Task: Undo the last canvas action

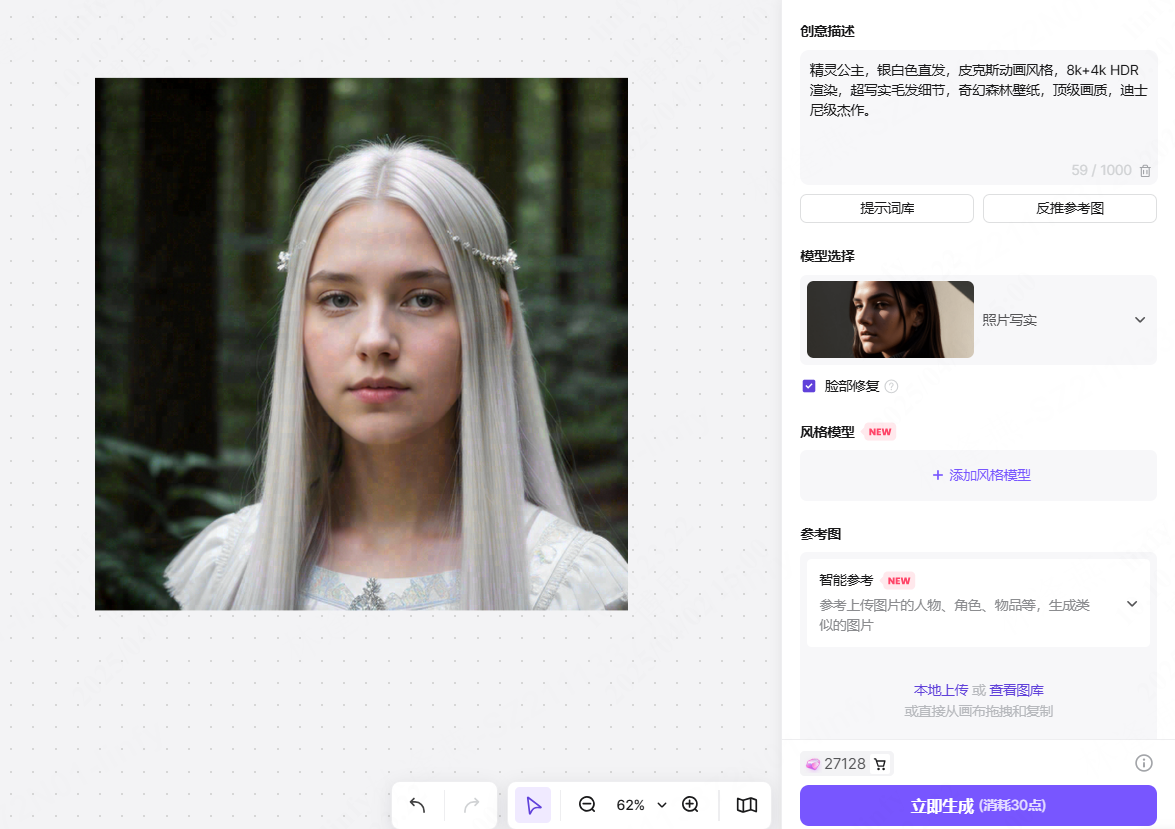Action: coord(417,805)
